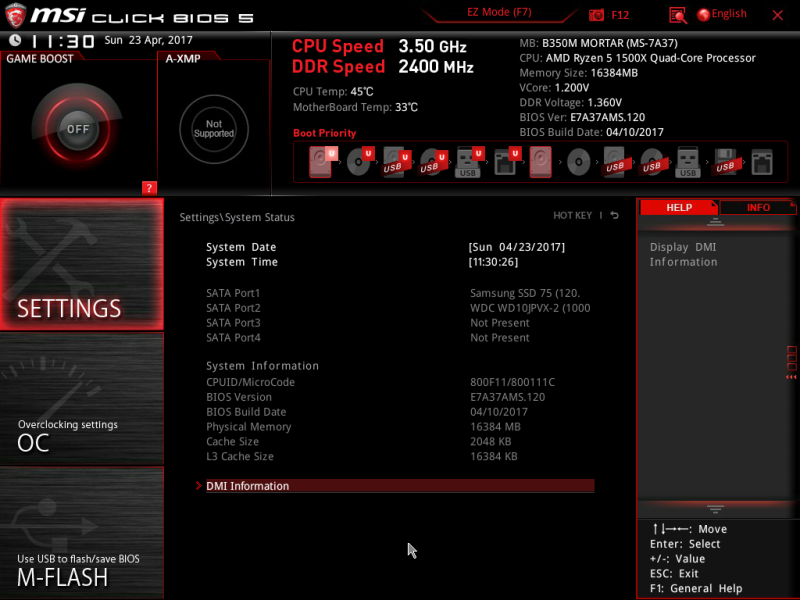Click the bottom grip handle of help panel
800x600 pixels.
tap(715, 509)
